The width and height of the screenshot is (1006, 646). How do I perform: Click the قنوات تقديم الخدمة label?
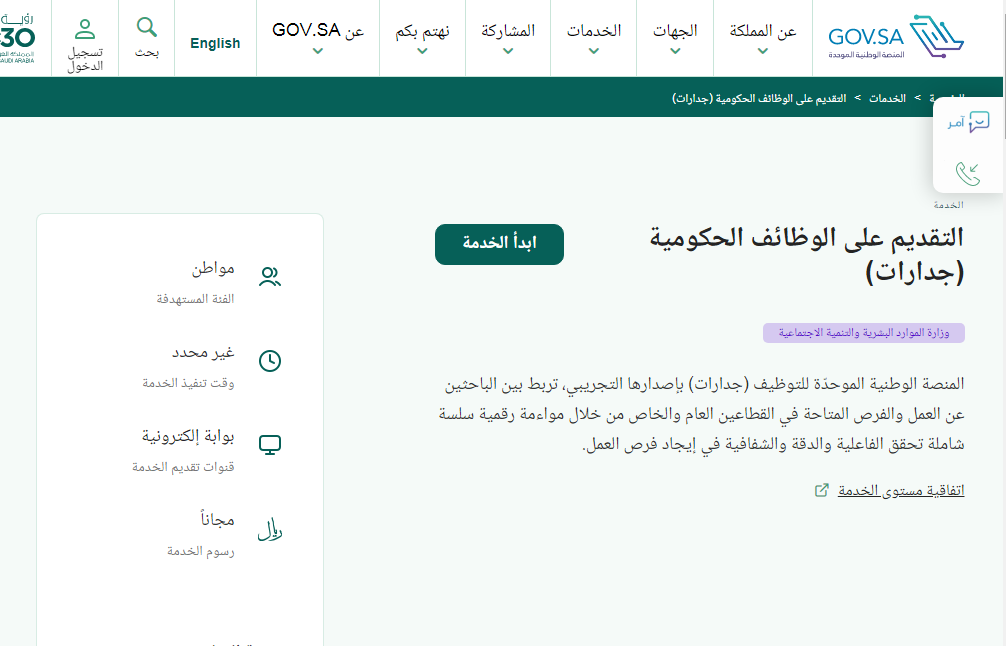[x=183, y=467]
